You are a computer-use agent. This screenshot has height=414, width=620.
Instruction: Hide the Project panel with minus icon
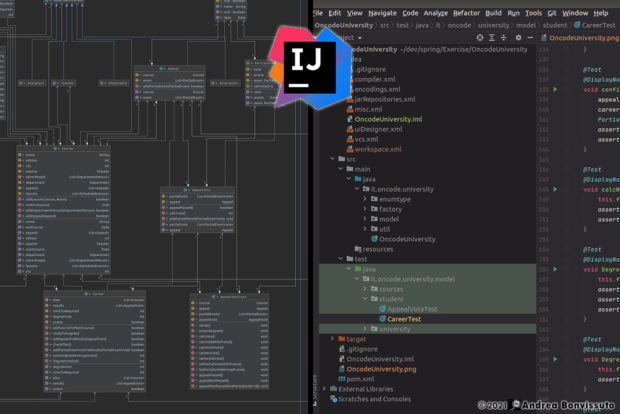click(x=530, y=38)
